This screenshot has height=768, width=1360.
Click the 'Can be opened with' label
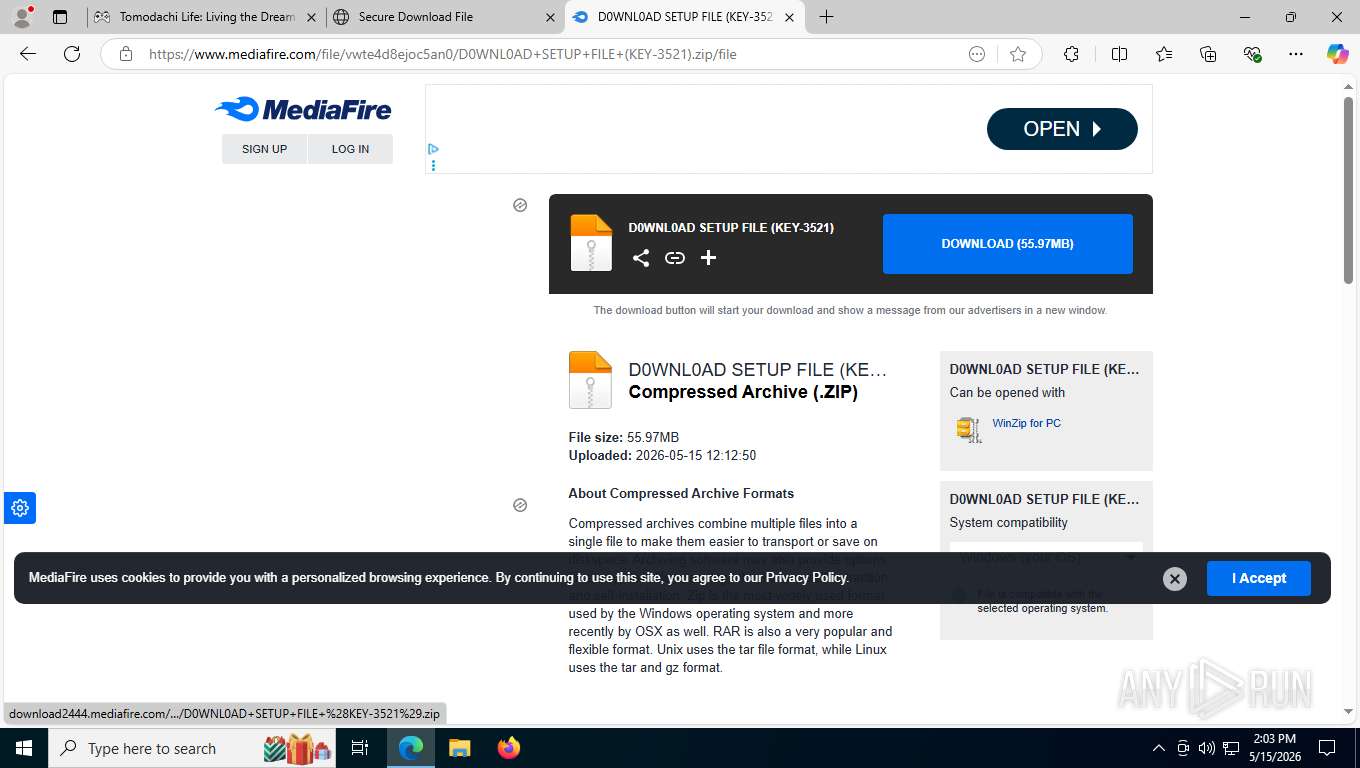tap(1007, 393)
